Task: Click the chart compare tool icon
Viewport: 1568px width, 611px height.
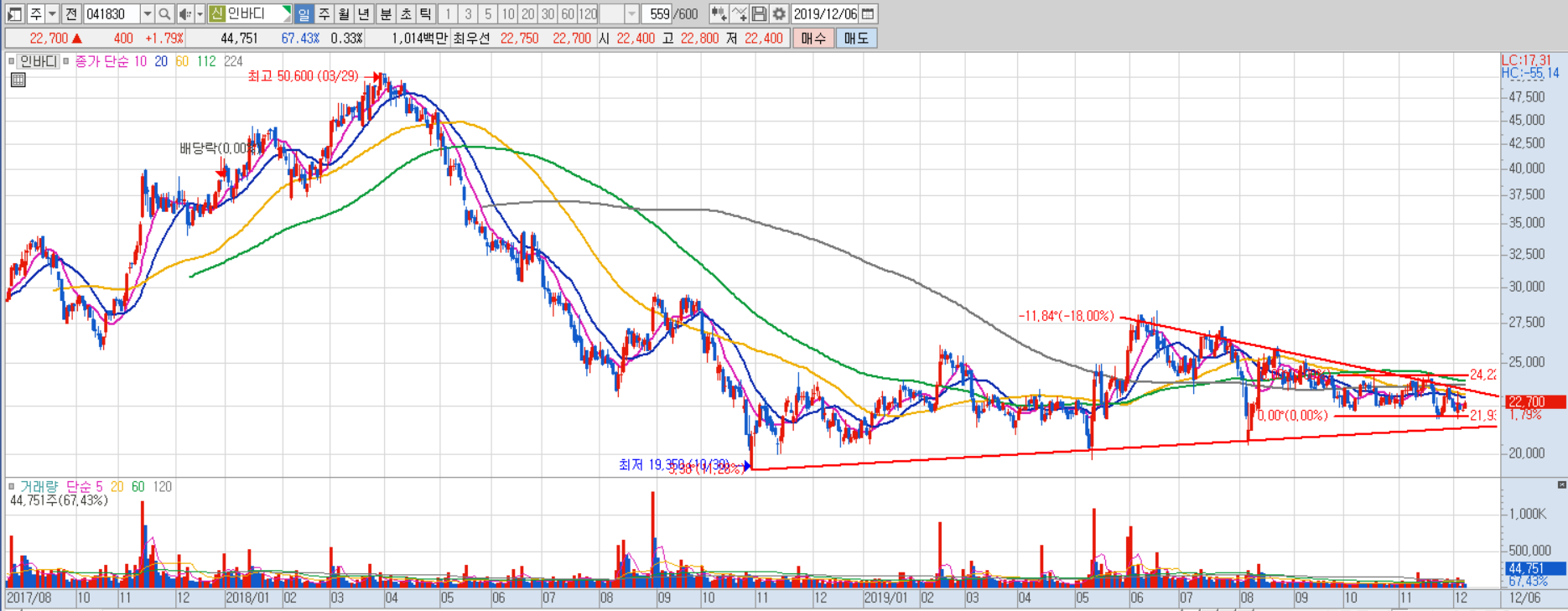Action: [x=719, y=13]
